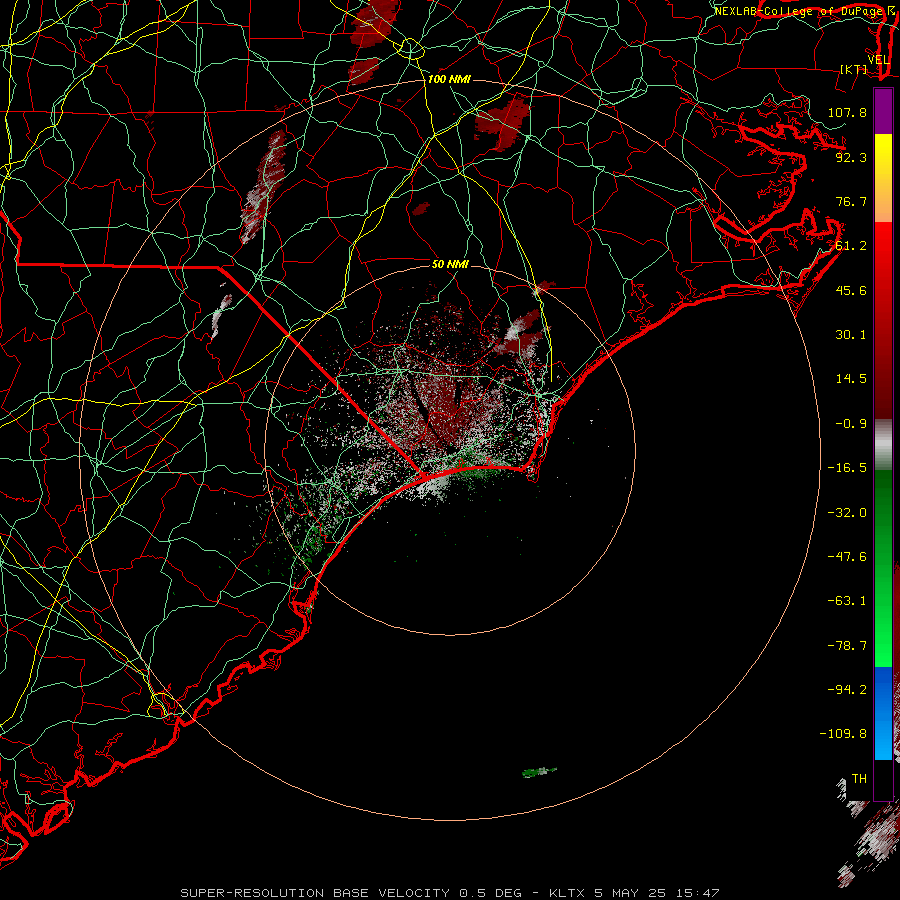Click the '100 NMI' range ring label
The height and width of the screenshot is (900, 900).
click(449, 79)
